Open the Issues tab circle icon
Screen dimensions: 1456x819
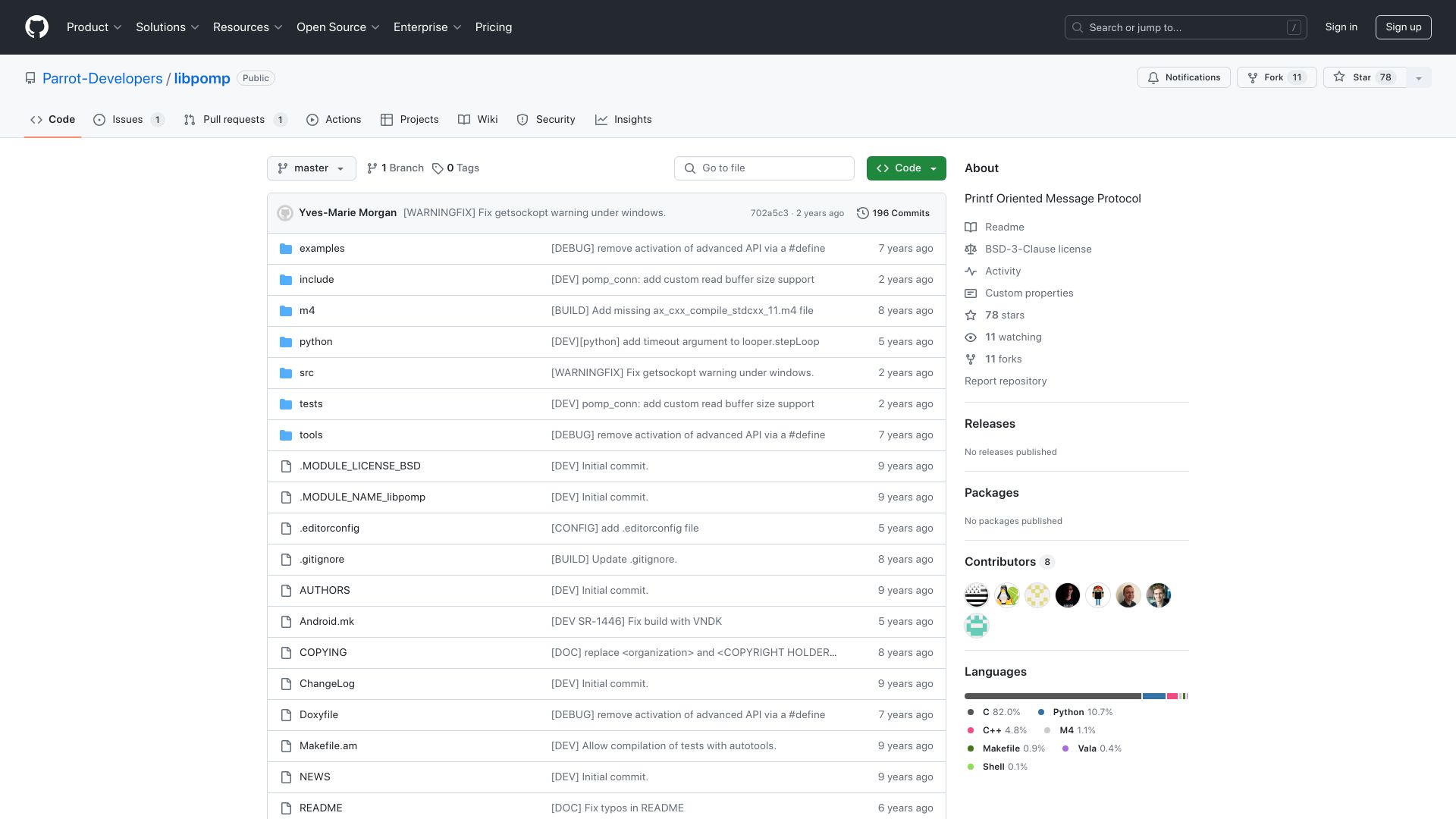coord(99,120)
